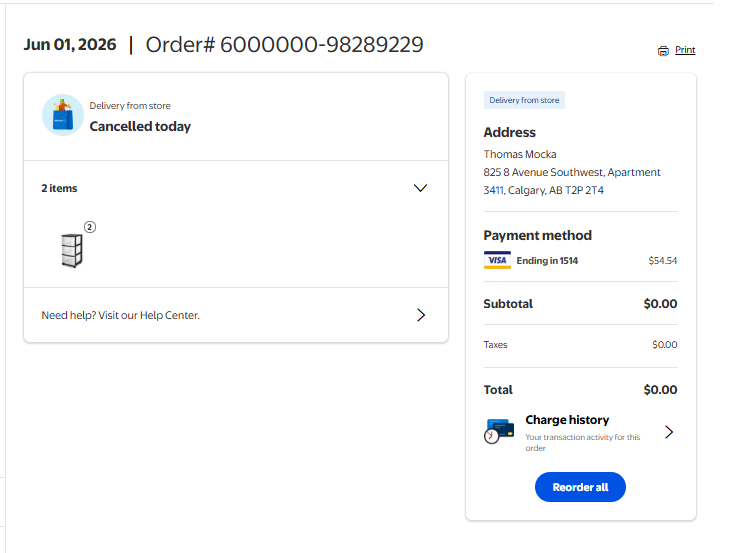
Task: Click the quantity badge showing 2
Action: (90, 227)
